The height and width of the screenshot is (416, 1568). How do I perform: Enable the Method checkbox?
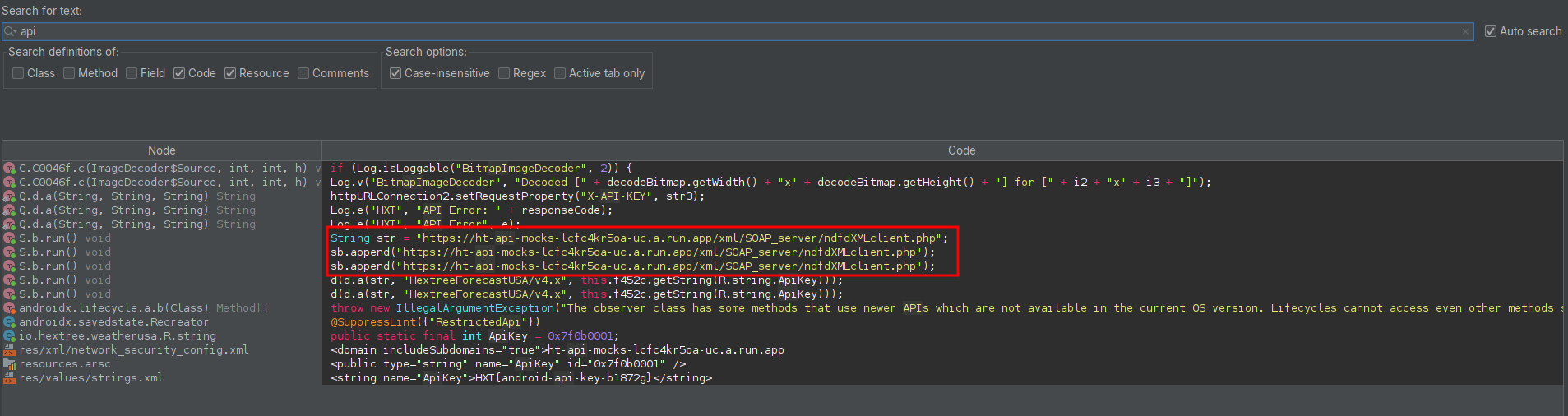pos(69,73)
